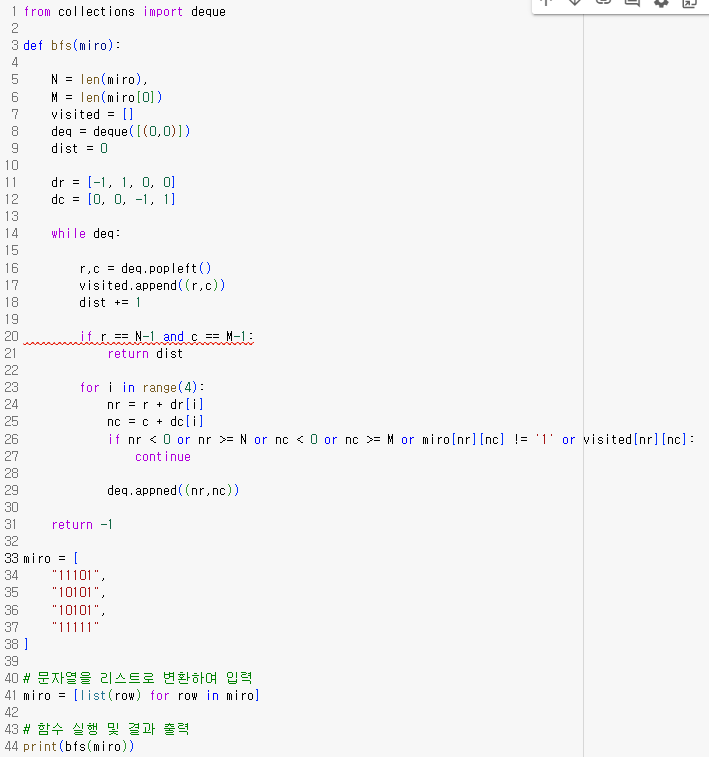Click the 'return -1' statement
Image resolution: width=709 pixels, height=757 pixels.
point(82,525)
